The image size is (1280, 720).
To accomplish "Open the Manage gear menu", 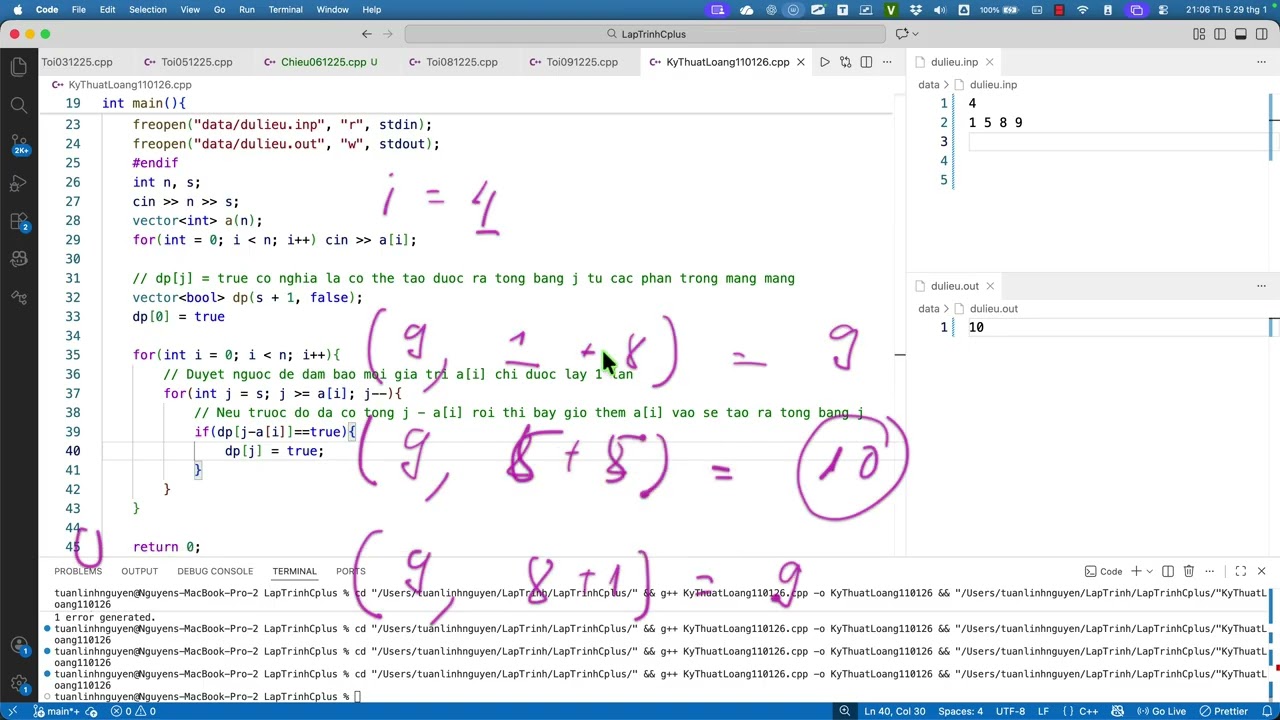I will point(19,685).
